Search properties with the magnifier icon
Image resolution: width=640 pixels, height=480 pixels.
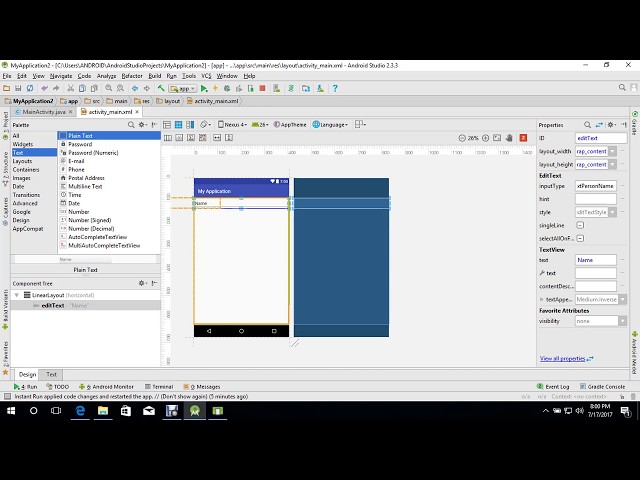click(587, 125)
